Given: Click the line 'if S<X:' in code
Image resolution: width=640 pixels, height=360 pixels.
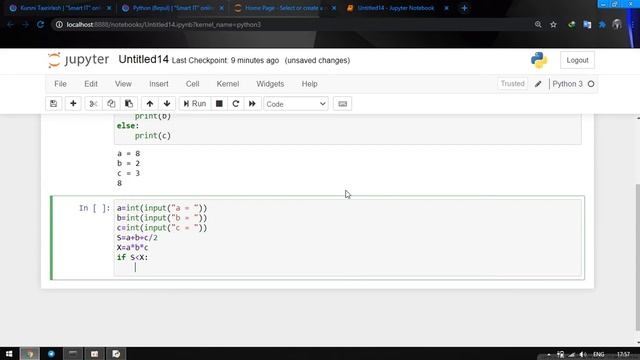Looking at the screenshot, I should (x=133, y=257).
